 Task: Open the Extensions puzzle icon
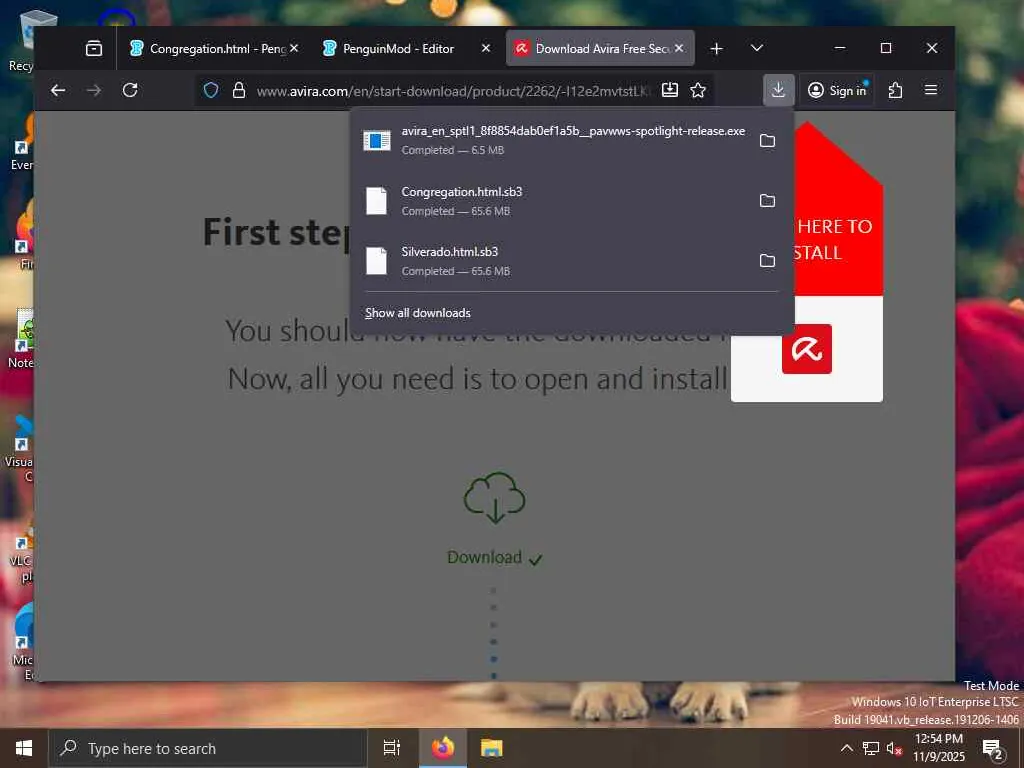point(895,90)
